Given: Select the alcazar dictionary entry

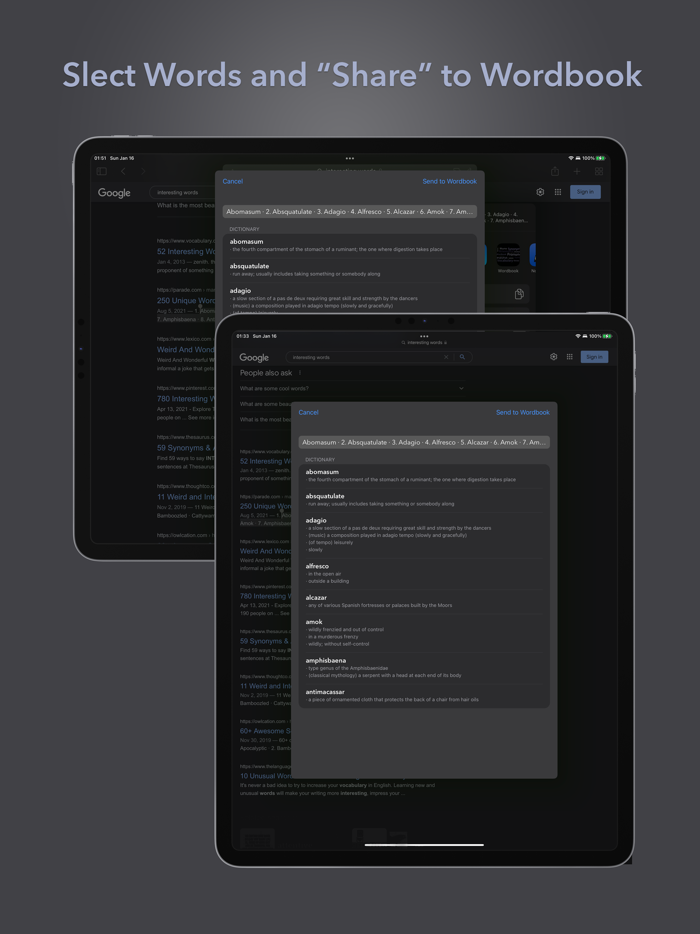Looking at the screenshot, I should click(424, 601).
